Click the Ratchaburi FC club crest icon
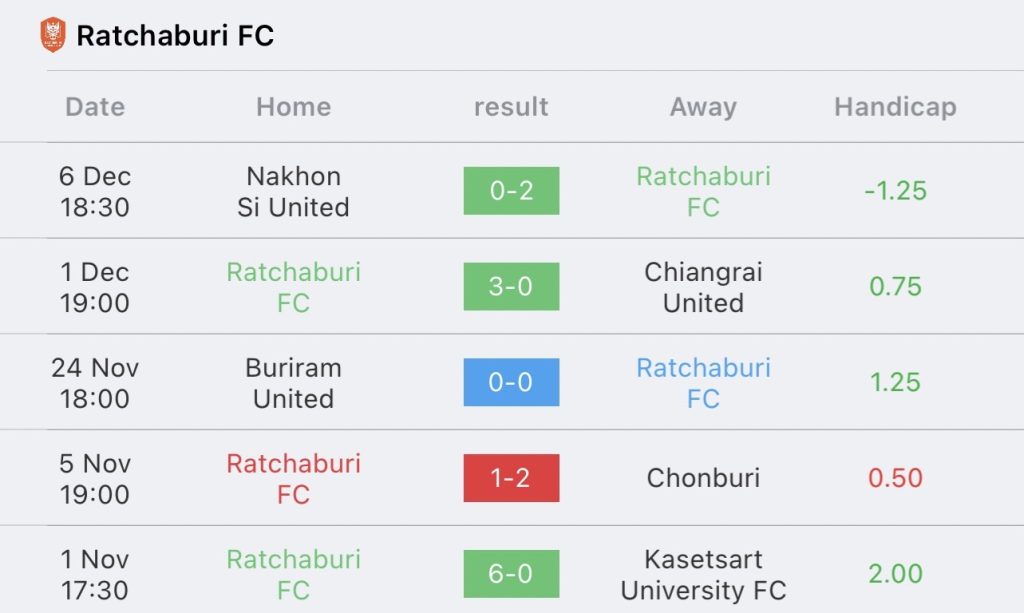This screenshot has height=613, width=1024. pyautogui.click(x=53, y=35)
